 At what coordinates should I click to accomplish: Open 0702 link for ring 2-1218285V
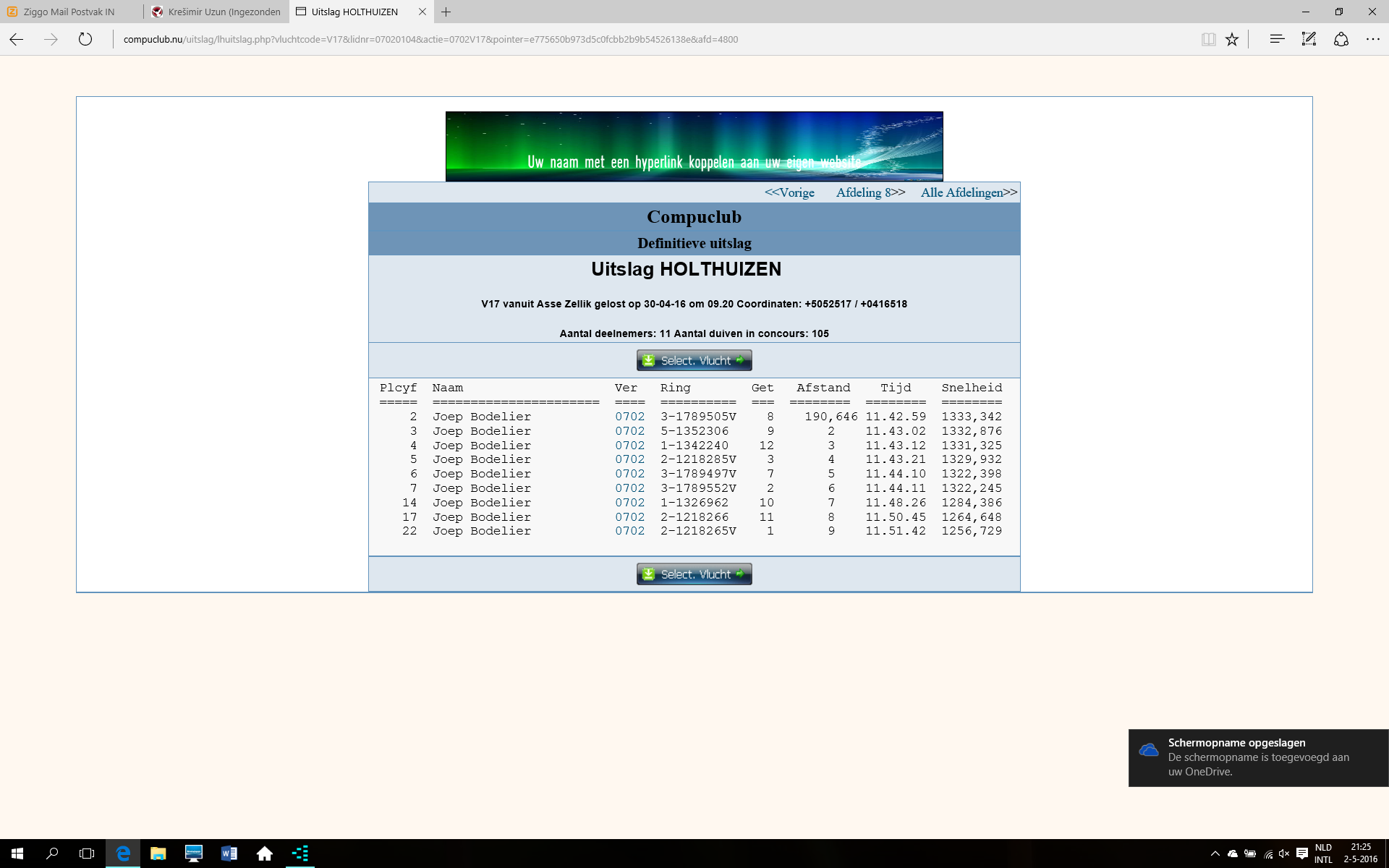pos(629,459)
